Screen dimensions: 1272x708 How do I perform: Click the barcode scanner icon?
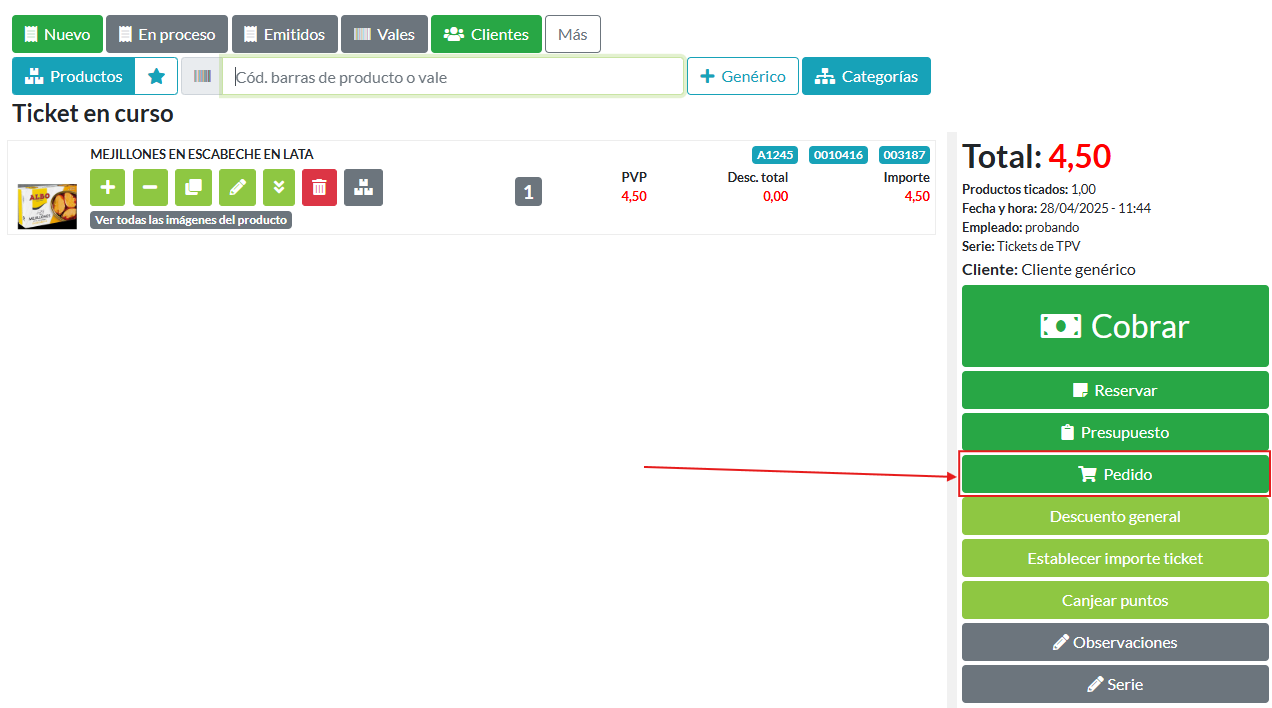[x=201, y=76]
